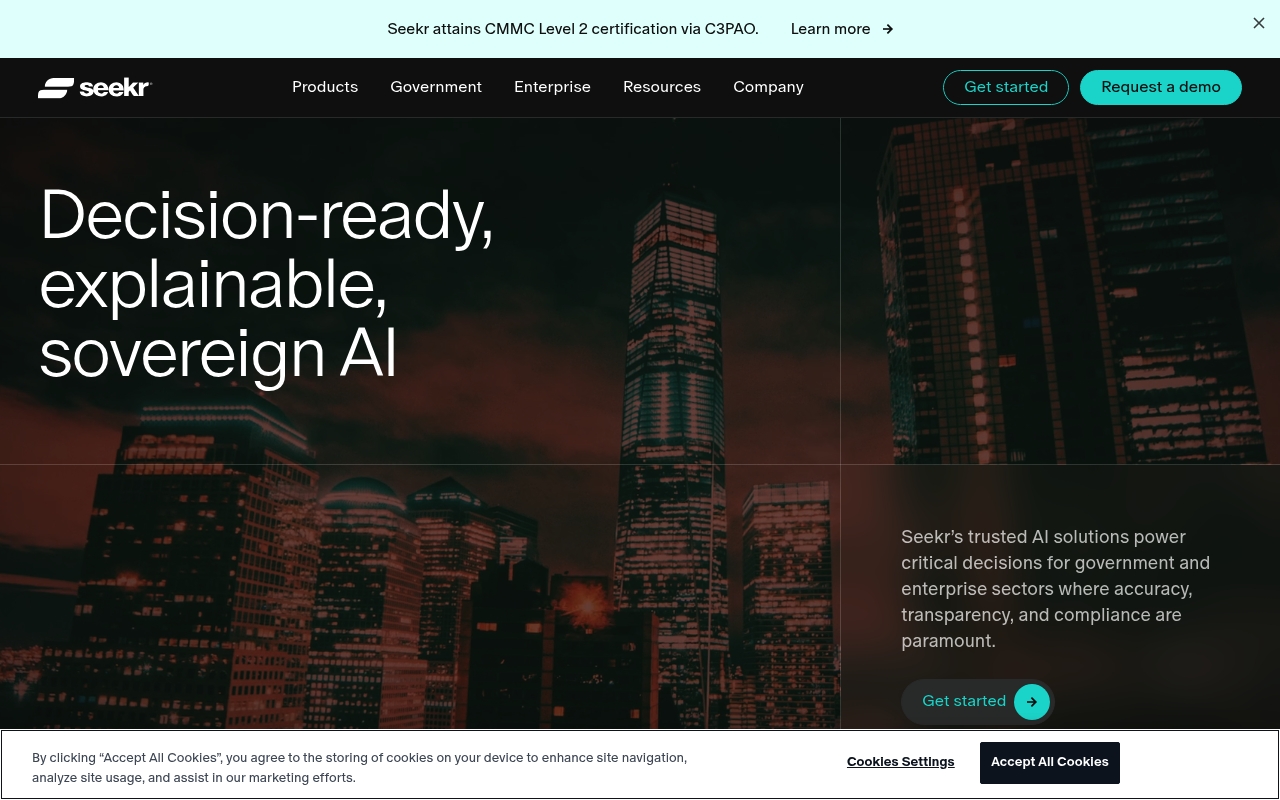Click Get started text in hero section
Screen dimensions: 1280x800
(964, 701)
